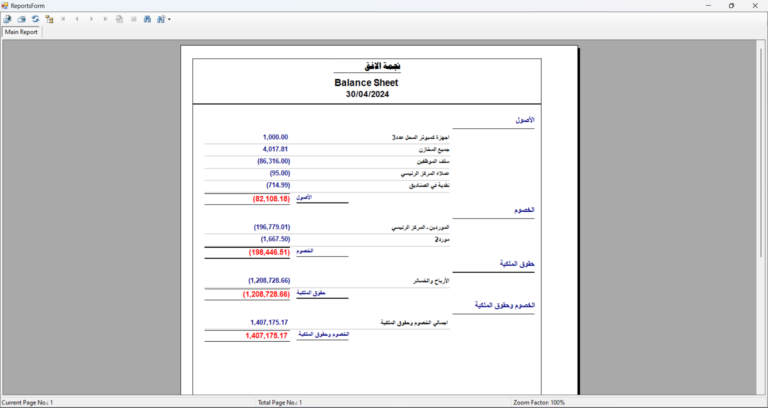Advance to the next page
768x408 pixels.
(92, 19)
